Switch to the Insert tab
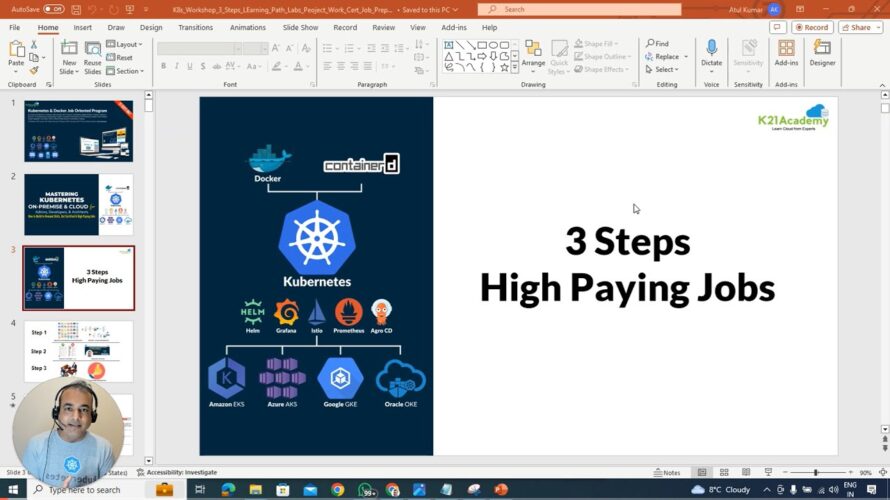The image size is (890, 500). point(82,27)
